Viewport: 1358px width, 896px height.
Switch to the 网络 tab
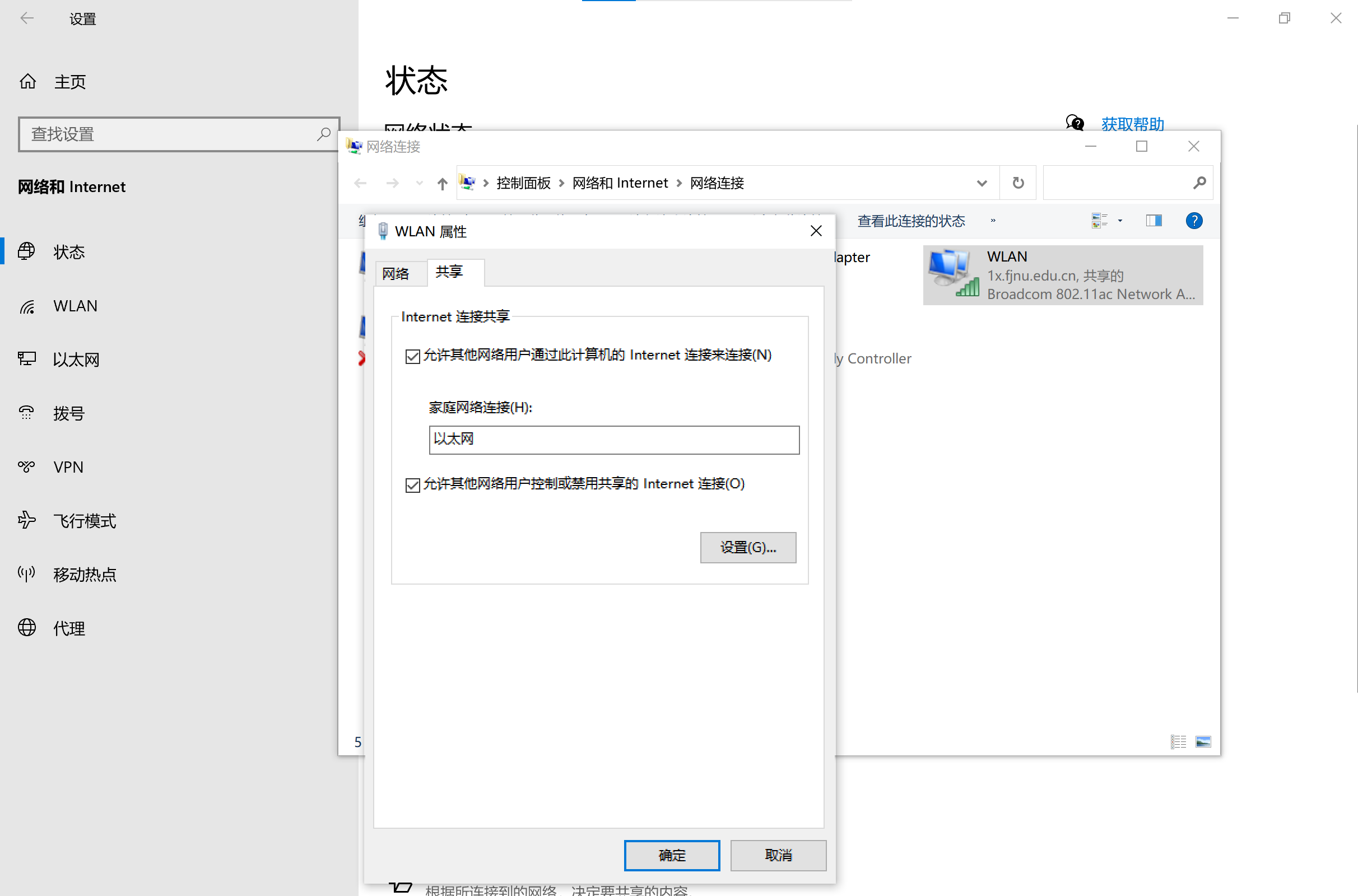(x=396, y=274)
